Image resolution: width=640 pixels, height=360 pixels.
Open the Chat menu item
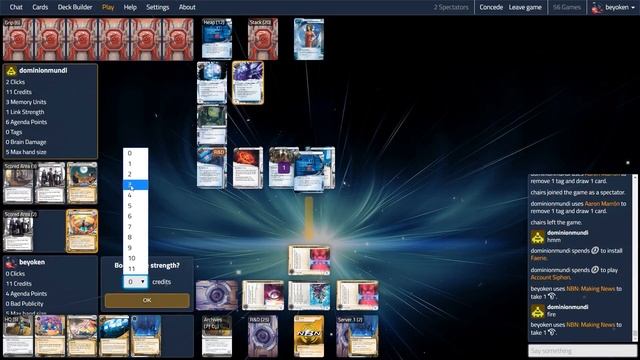click(16, 7)
